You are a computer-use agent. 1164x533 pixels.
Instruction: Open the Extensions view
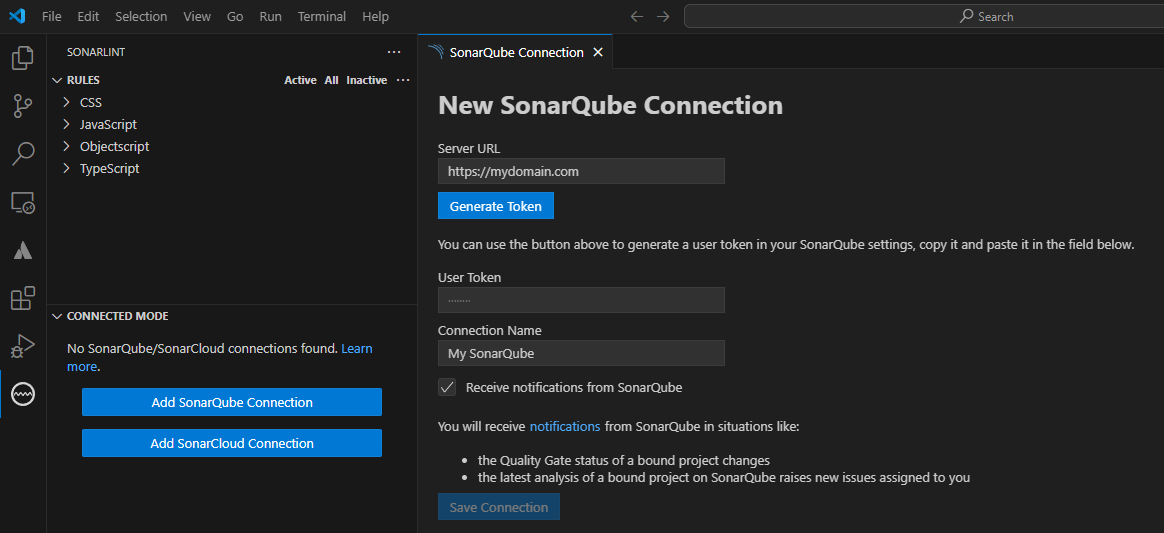coord(23,298)
